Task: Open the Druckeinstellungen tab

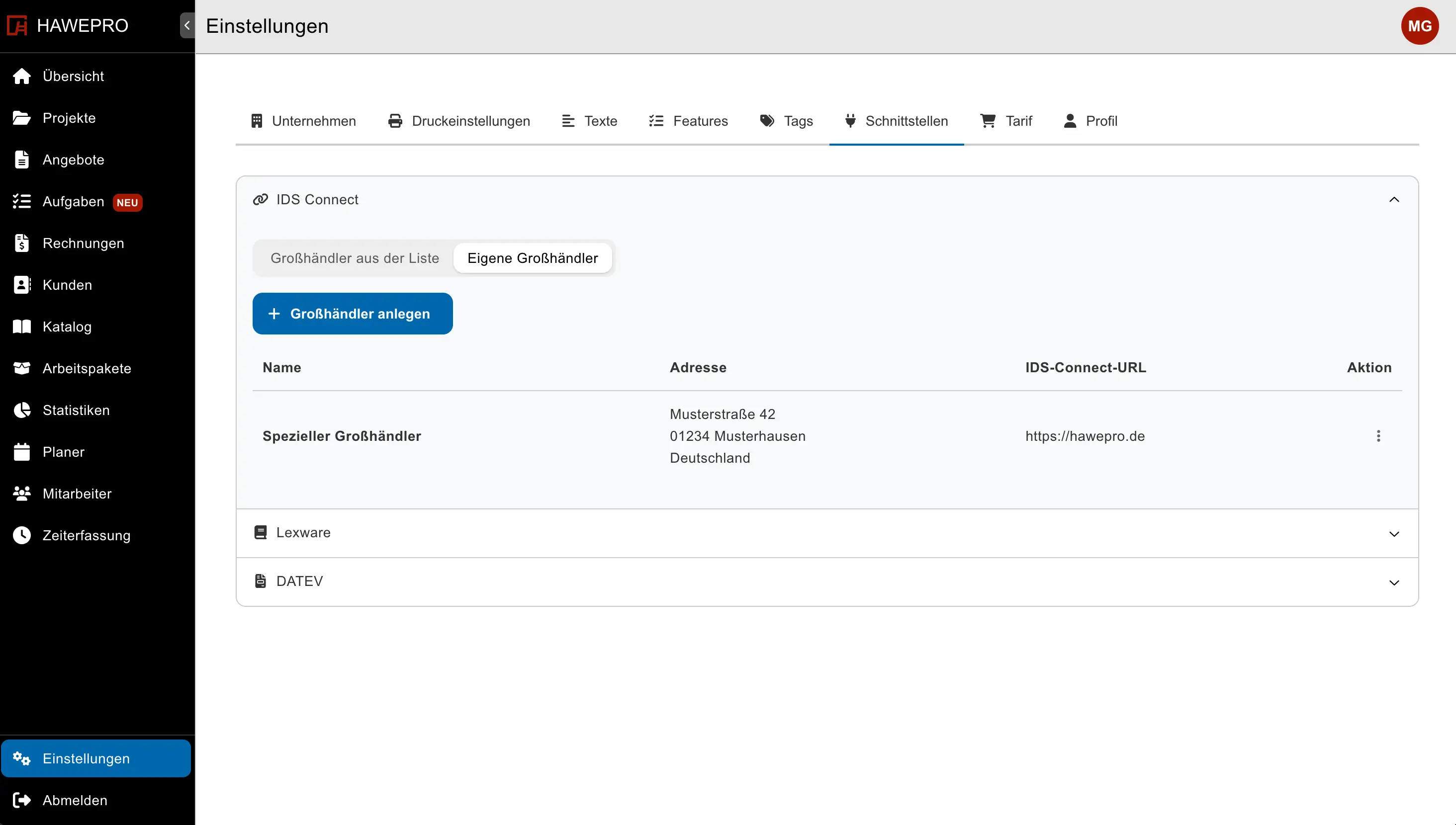Action: tap(458, 121)
